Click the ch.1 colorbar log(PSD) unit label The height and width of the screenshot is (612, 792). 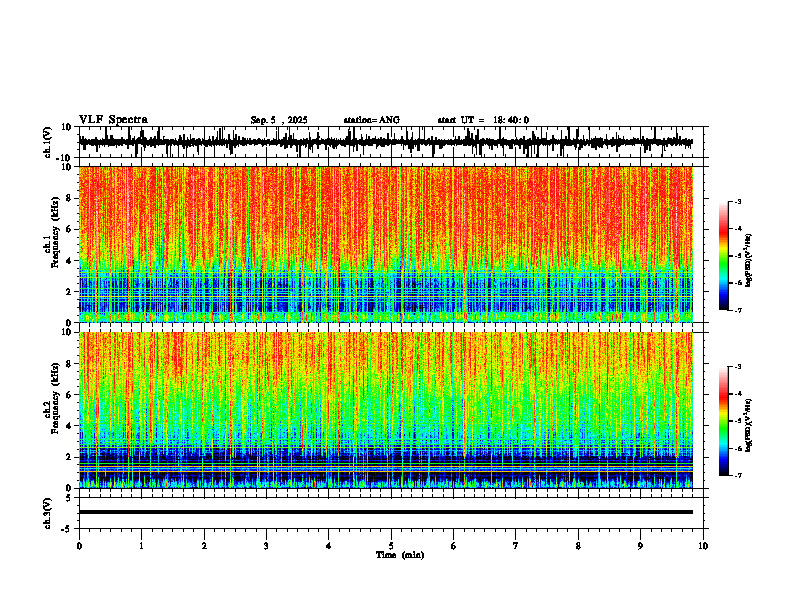(x=749, y=261)
